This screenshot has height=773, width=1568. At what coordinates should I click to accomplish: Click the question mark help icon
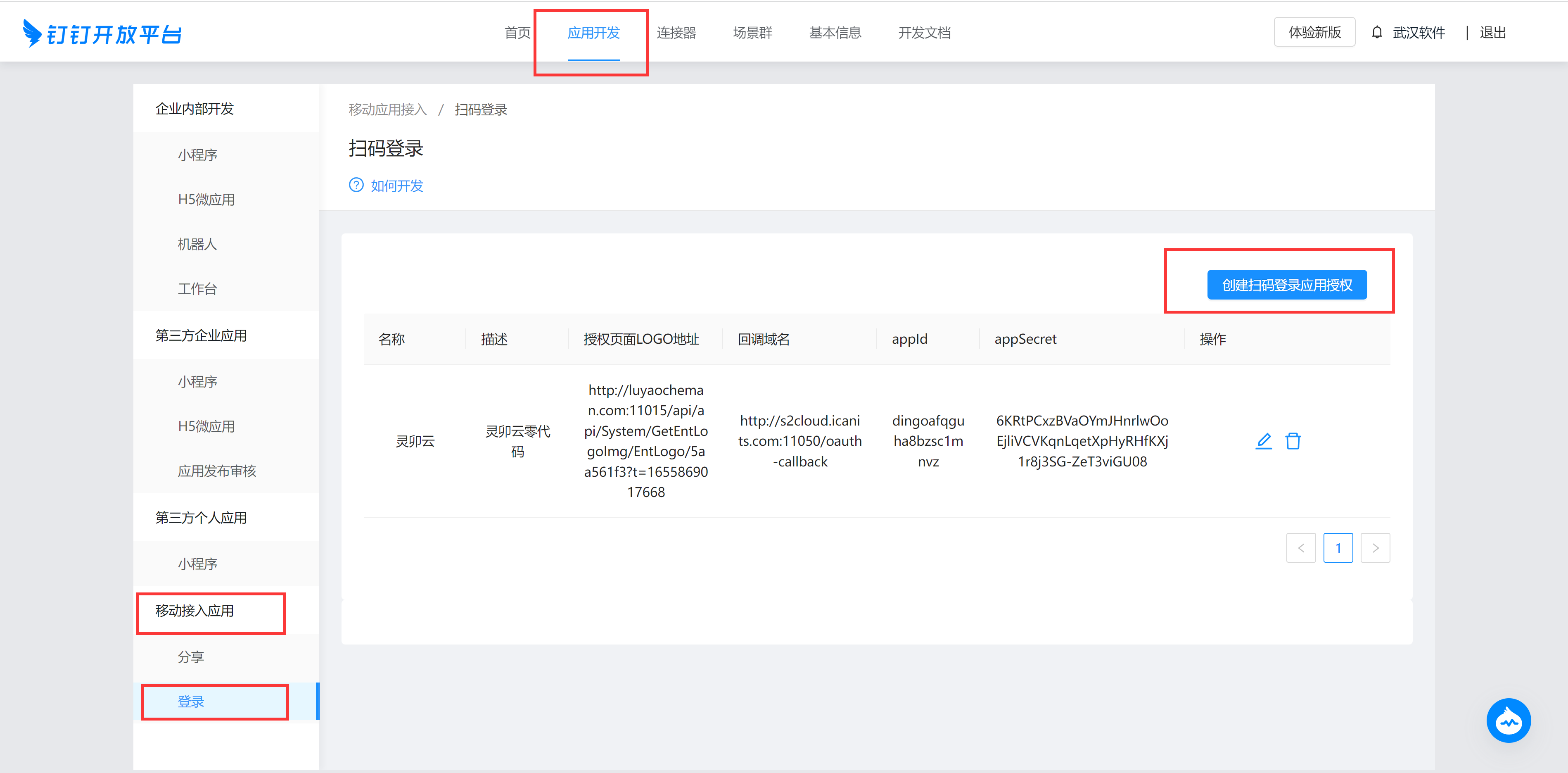coord(356,185)
